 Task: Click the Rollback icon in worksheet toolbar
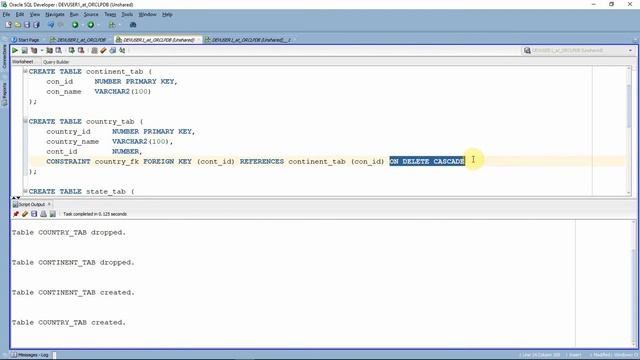pyautogui.click(x=81, y=51)
